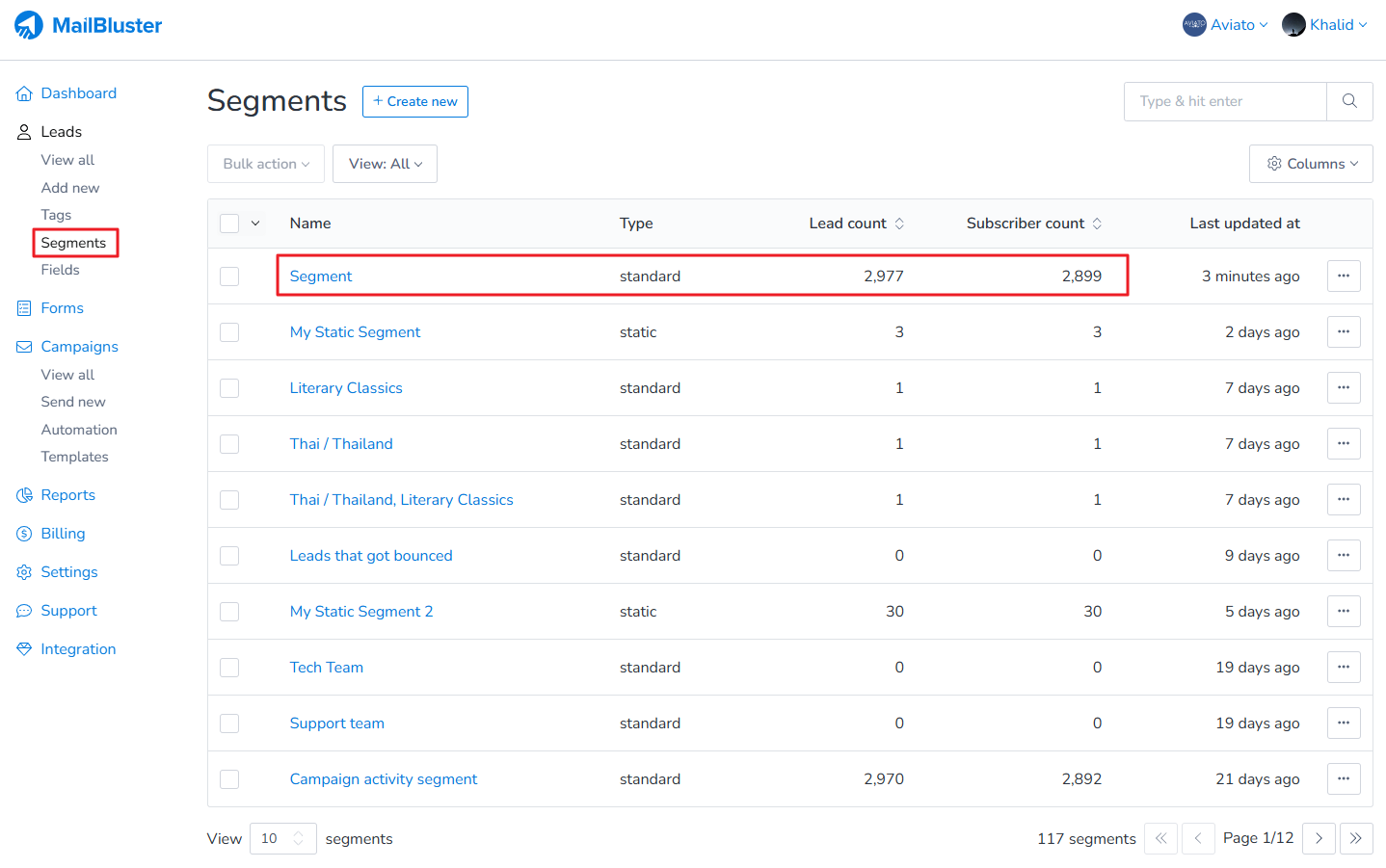
Task: Open the Aviato brand switcher dropdown
Action: click(x=1225, y=25)
